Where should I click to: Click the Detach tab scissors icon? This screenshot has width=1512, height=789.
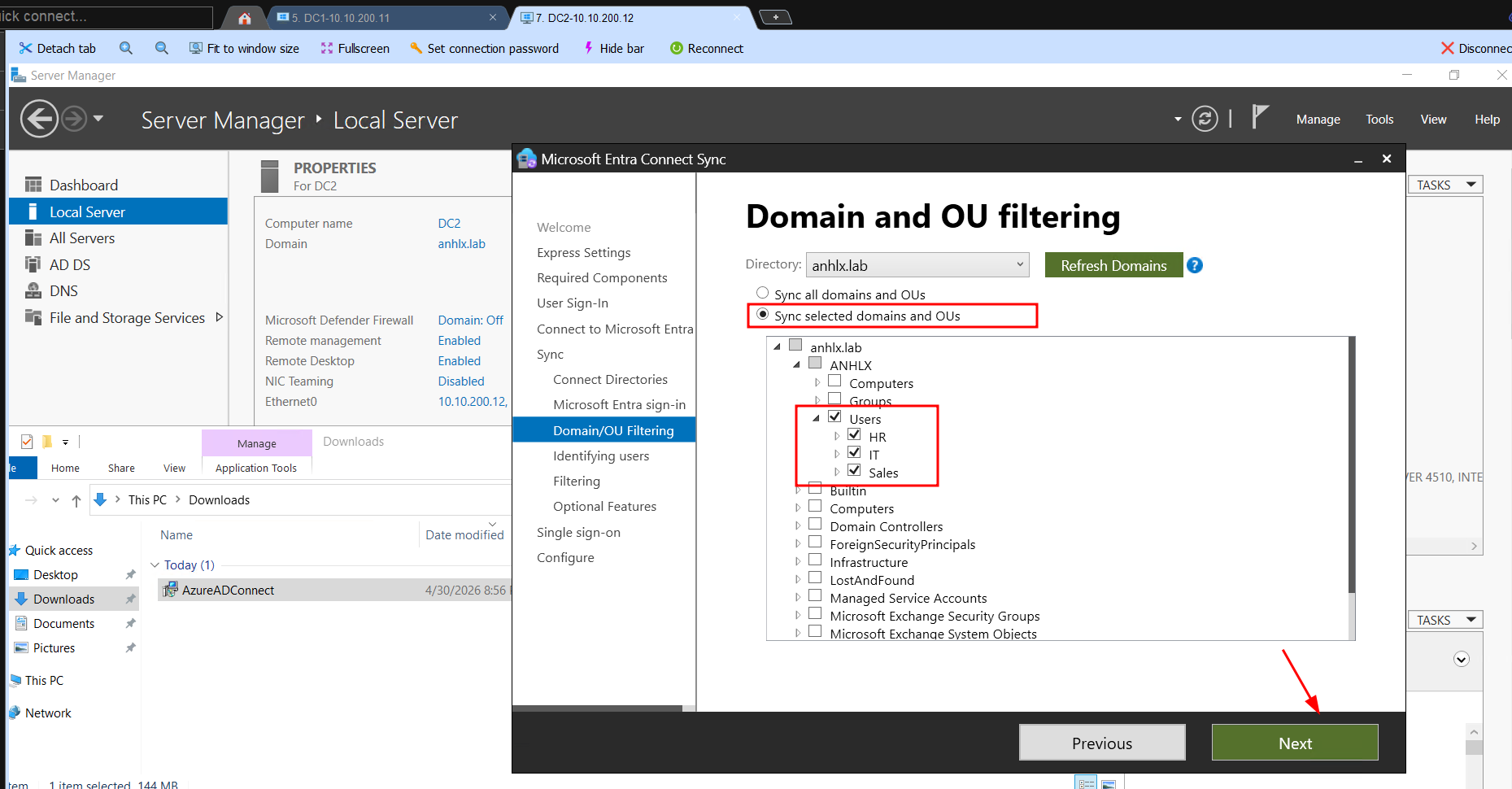tap(26, 48)
